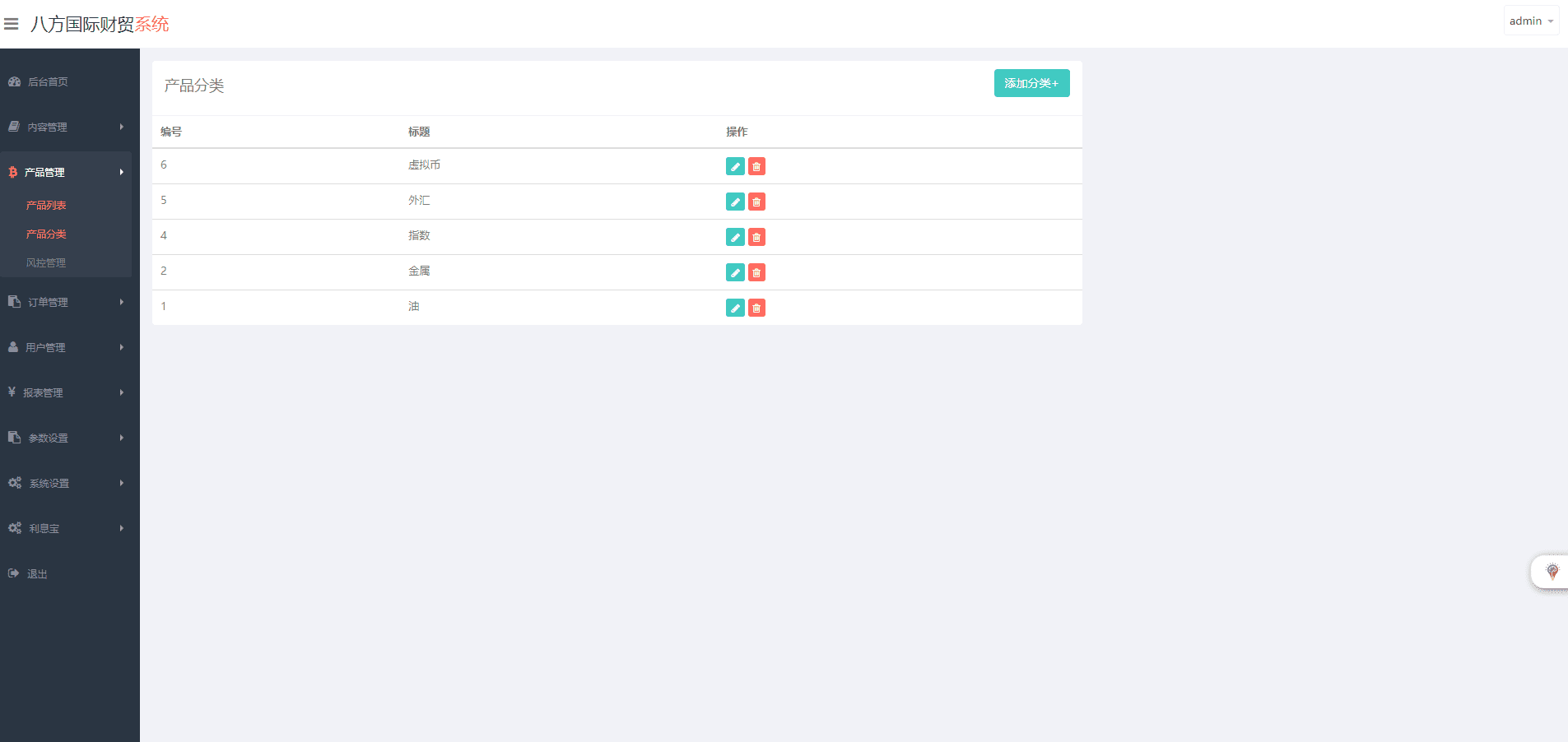Edit the 指数 category row
Image resolution: width=1568 pixels, height=742 pixels.
click(x=735, y=237)
